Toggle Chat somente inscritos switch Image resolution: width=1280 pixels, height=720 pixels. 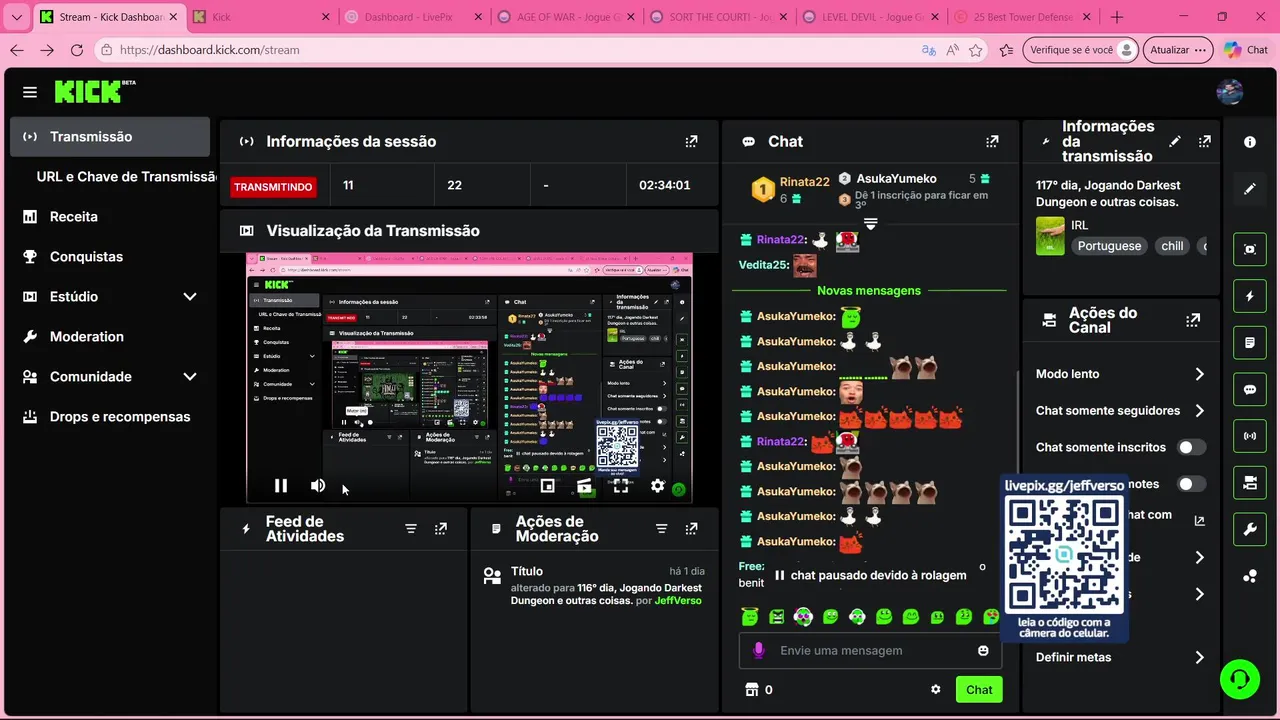(1192, 447)
